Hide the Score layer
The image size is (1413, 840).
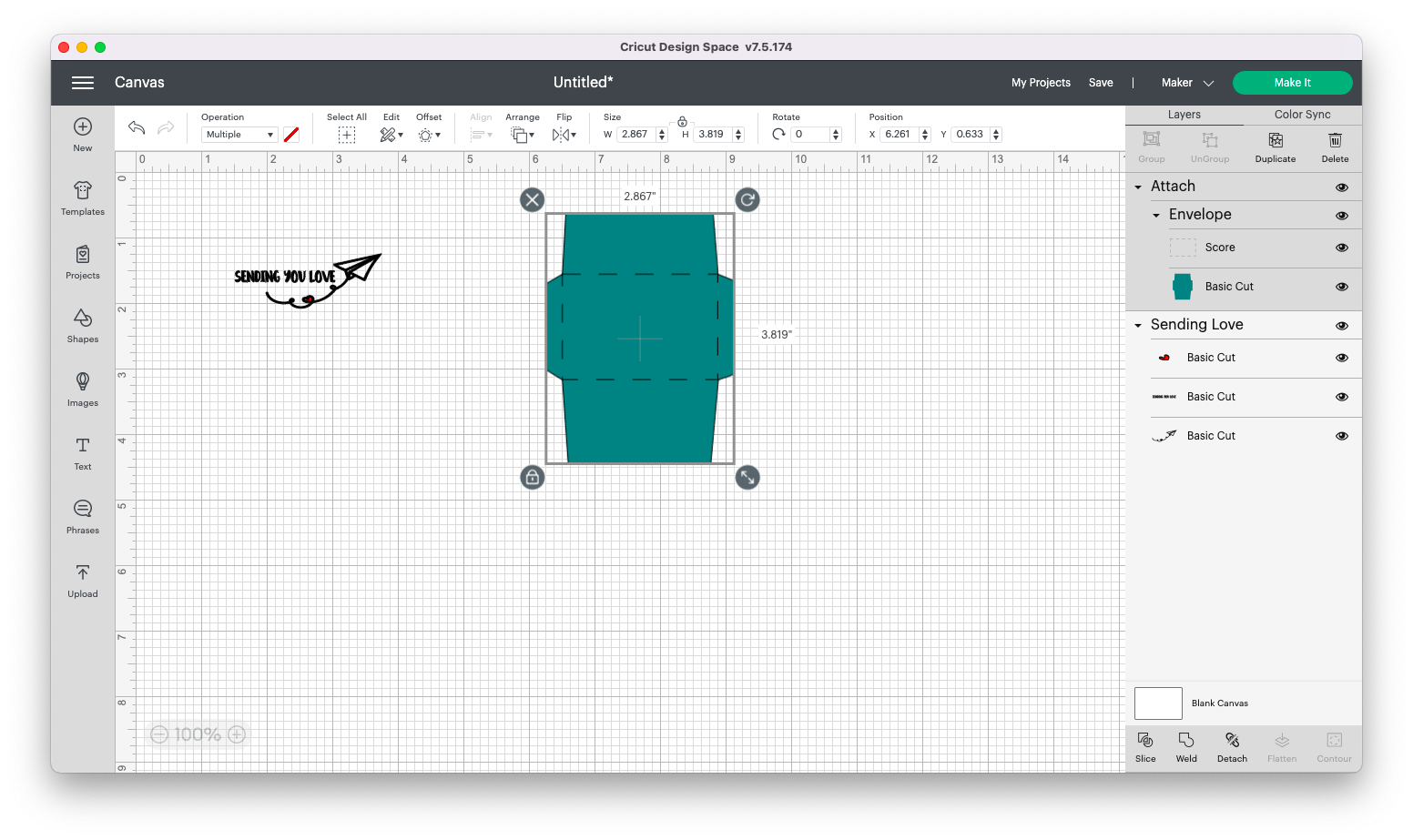point(1341,247)
